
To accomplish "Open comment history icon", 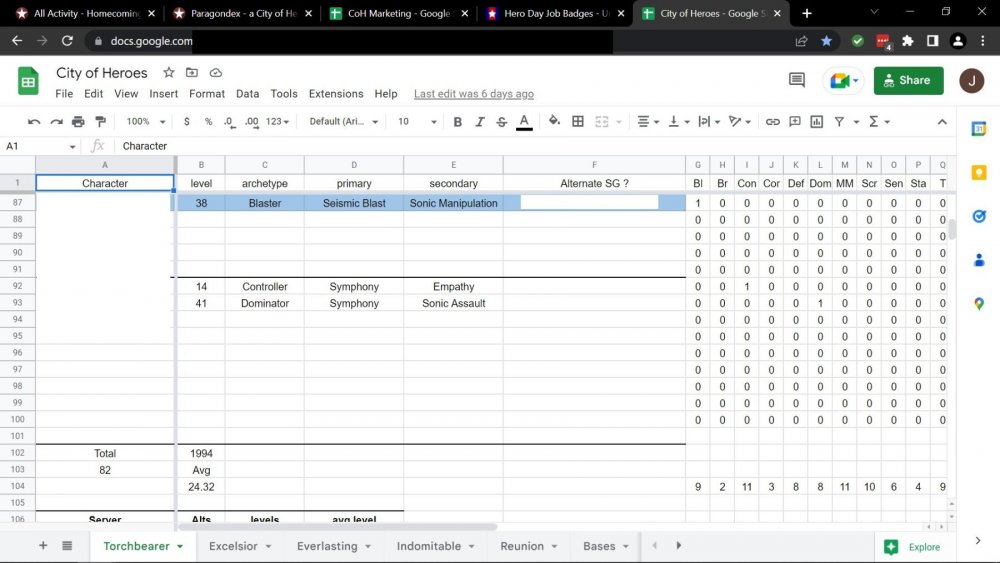I will (797, 80).
